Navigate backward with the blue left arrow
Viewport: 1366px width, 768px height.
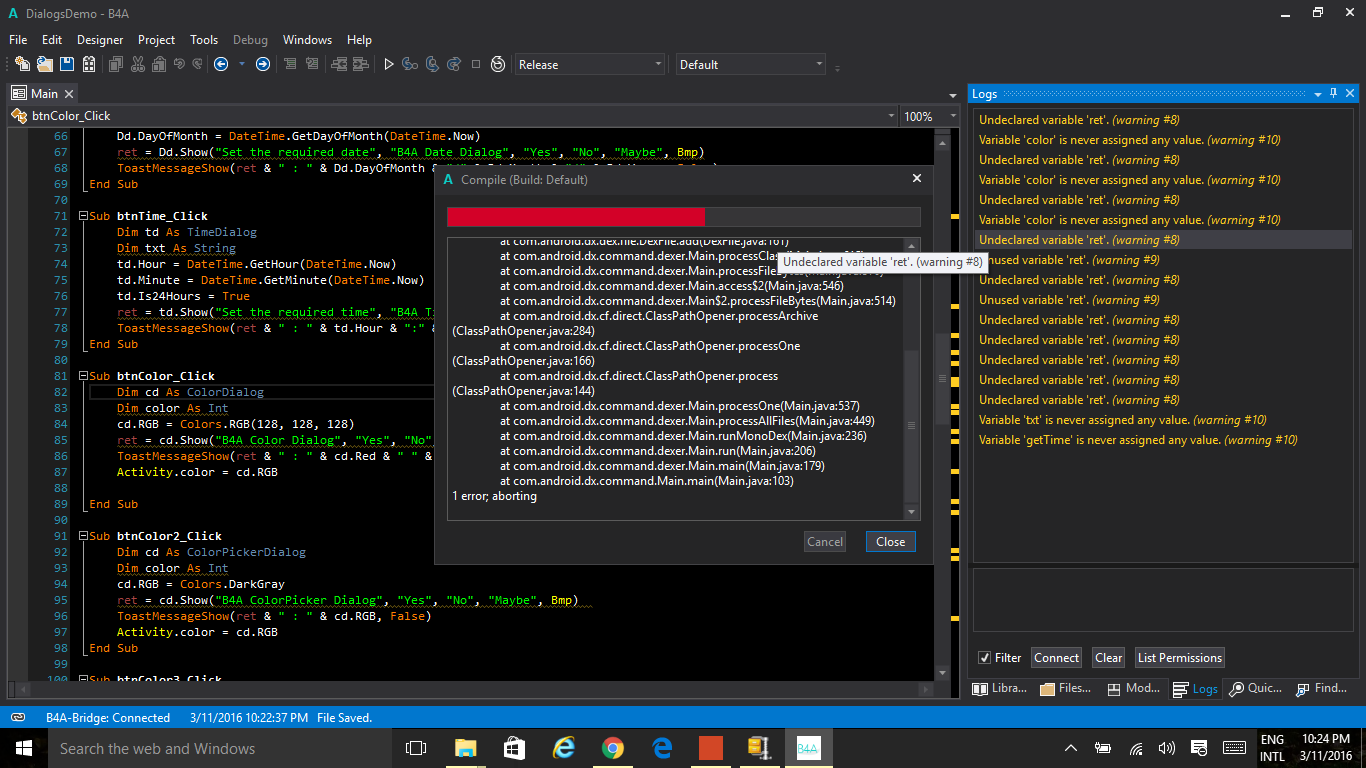pyautogui.click(x=221, y=64)
